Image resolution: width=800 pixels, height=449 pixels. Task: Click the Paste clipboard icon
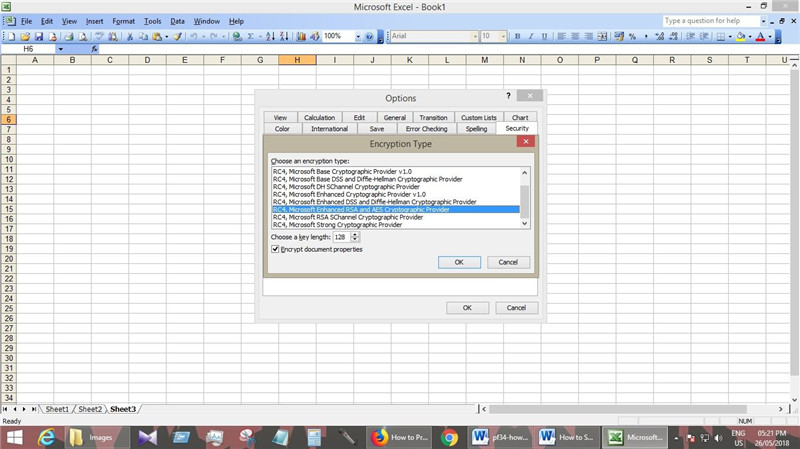click(157, 36)
